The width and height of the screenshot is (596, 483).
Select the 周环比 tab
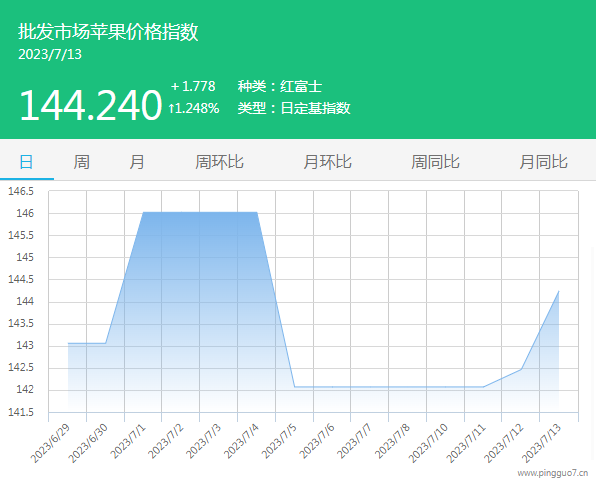(x=219, y=162)
